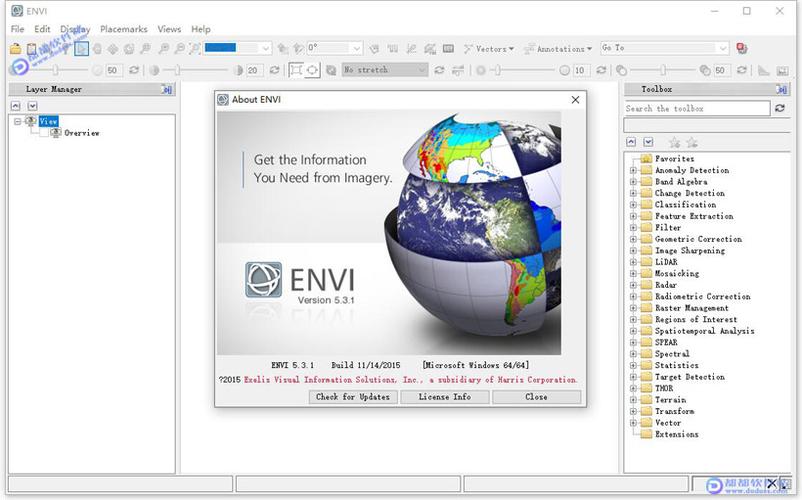The width and height of the screenshot is (802, 500).
Task: Open the Views menu
Action: 169,29
